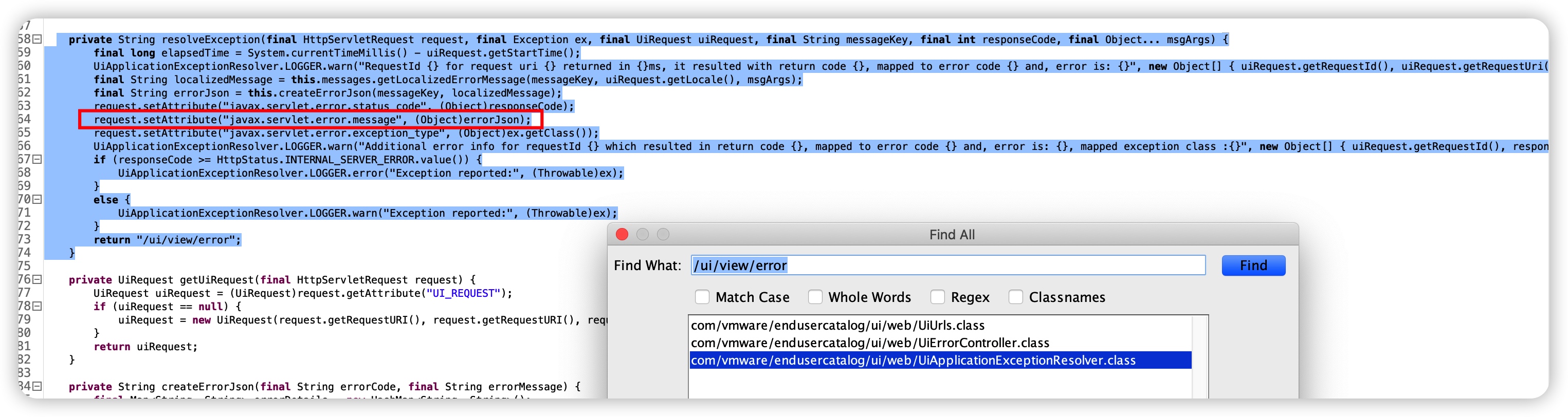Collapse the createErrorJson method fold
The image size is (1568, 417).
(x=37, y=387)
